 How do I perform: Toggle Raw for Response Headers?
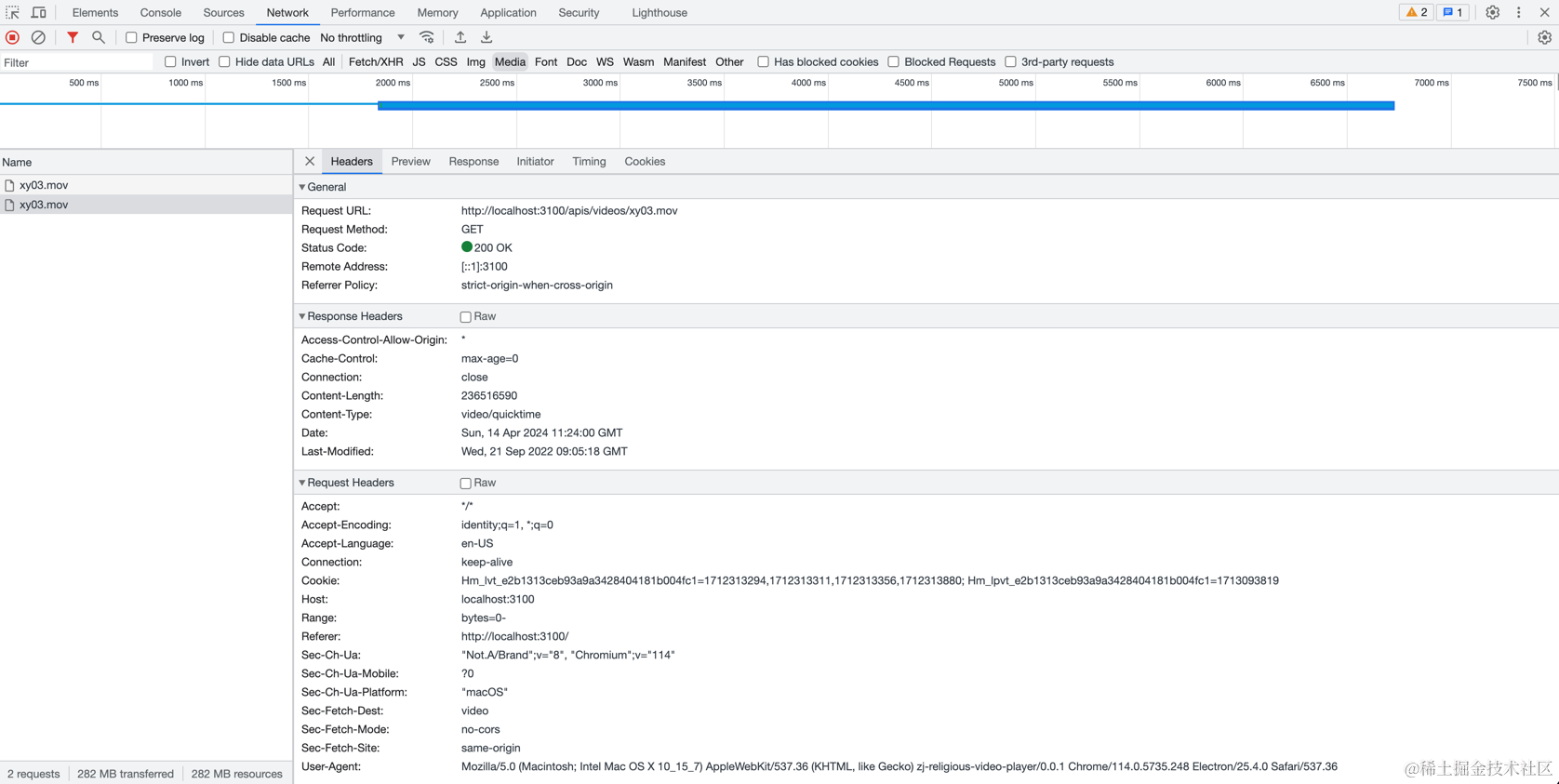pos(466,317)
